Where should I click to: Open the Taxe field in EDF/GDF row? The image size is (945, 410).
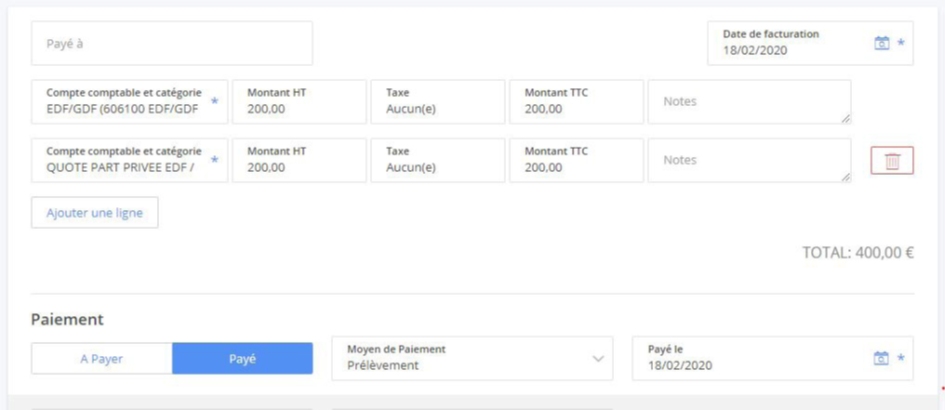438,102
